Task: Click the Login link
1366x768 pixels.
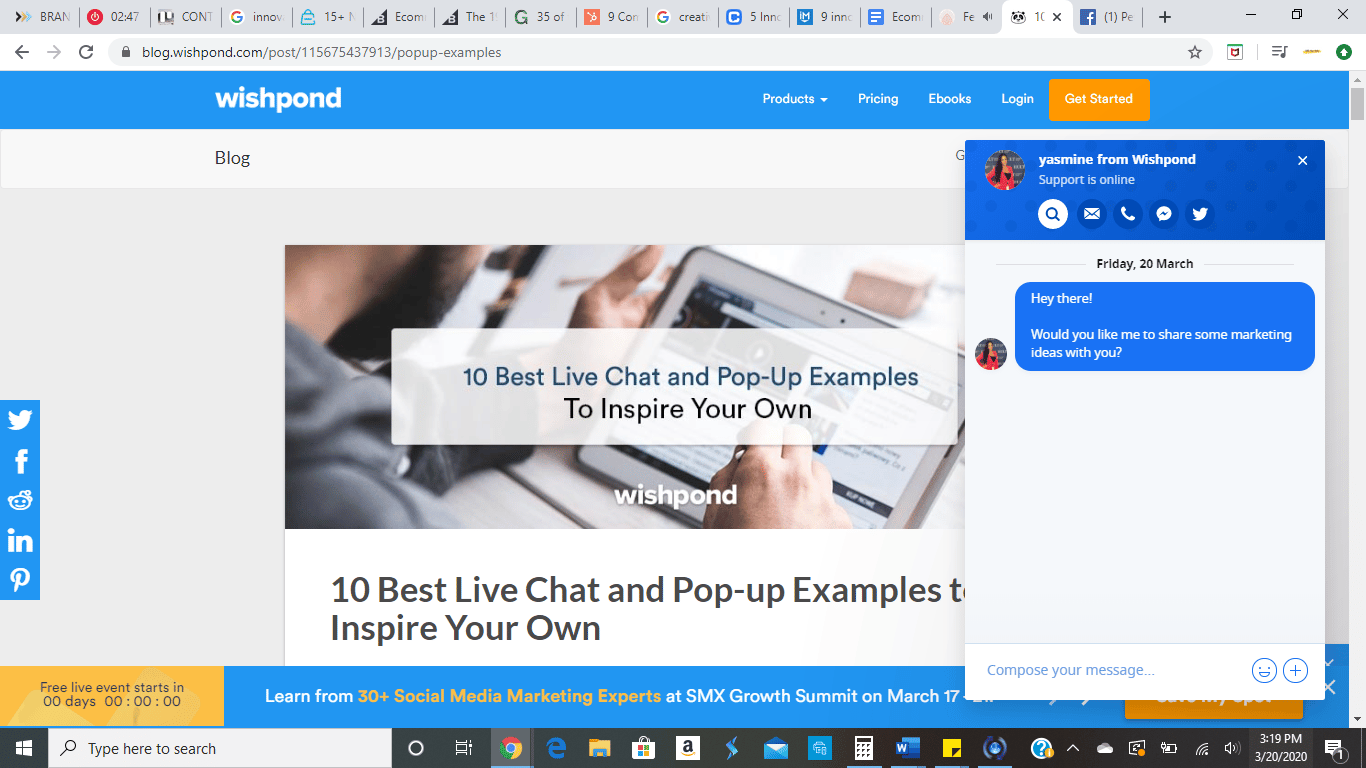Action: (1017, 99)
